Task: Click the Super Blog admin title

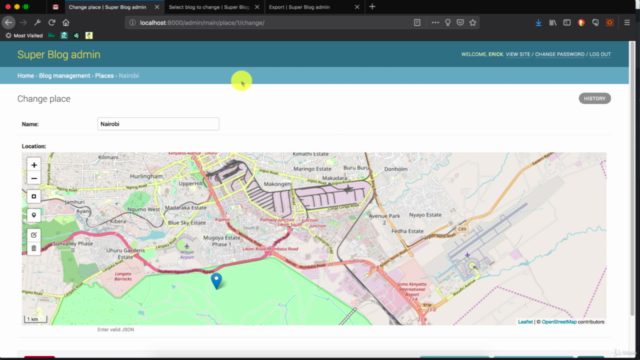Action: click(59, 54)
